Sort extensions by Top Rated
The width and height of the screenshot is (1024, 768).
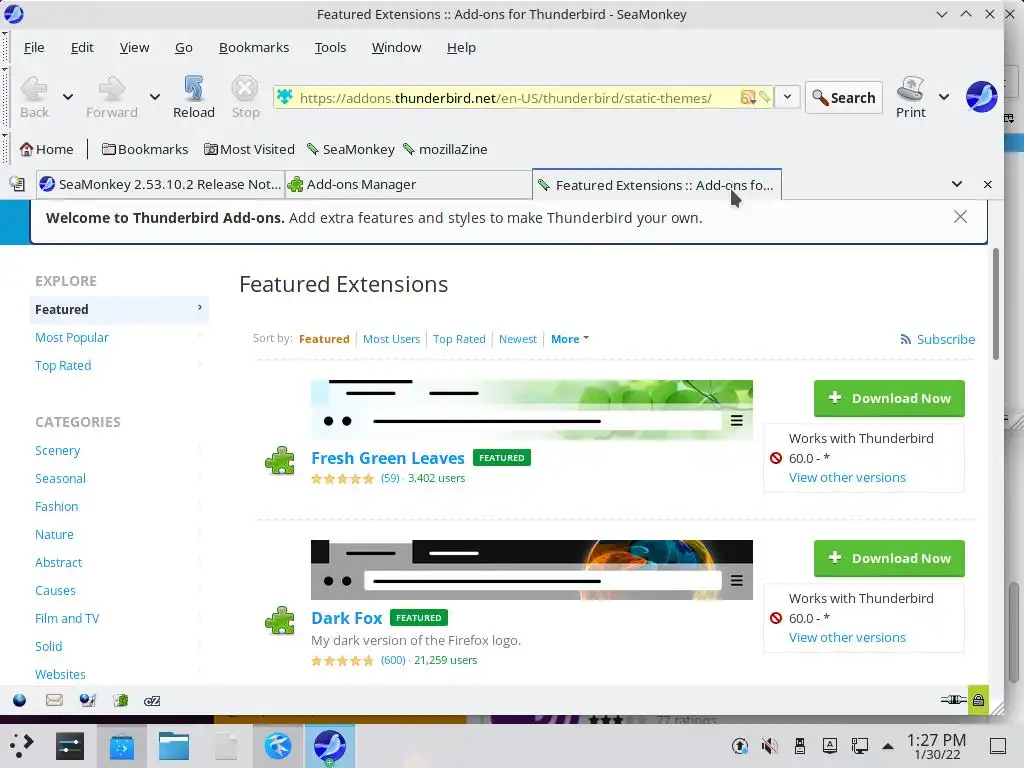(459, 339)
